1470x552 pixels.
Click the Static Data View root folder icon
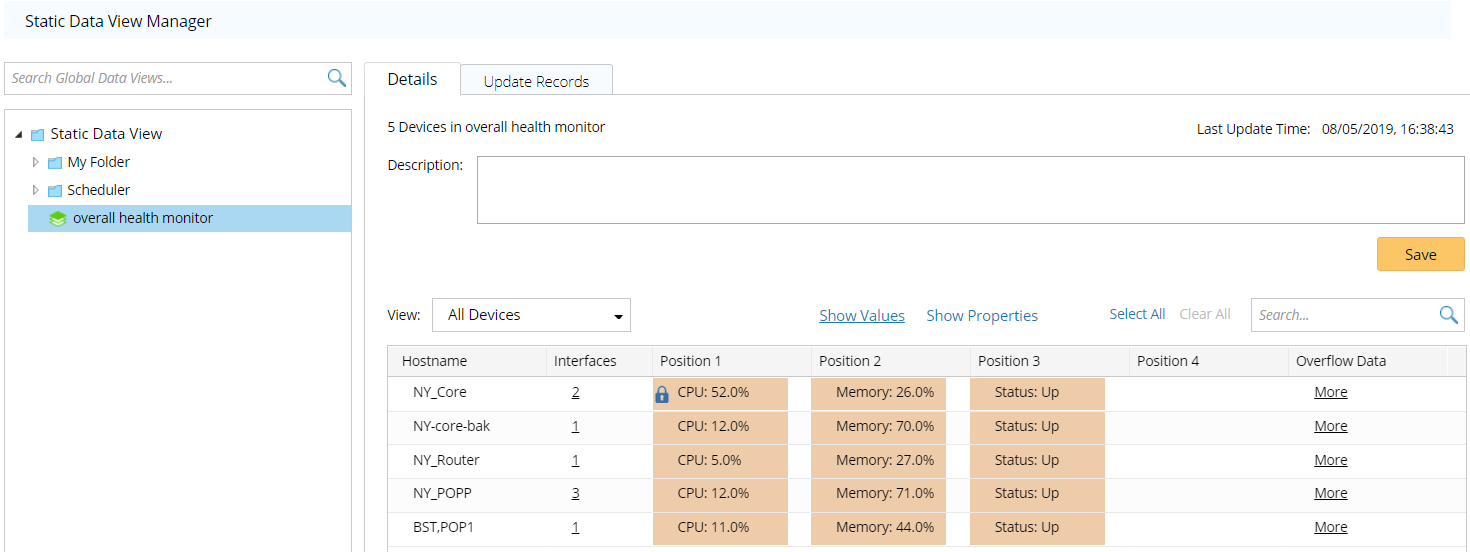38,134
